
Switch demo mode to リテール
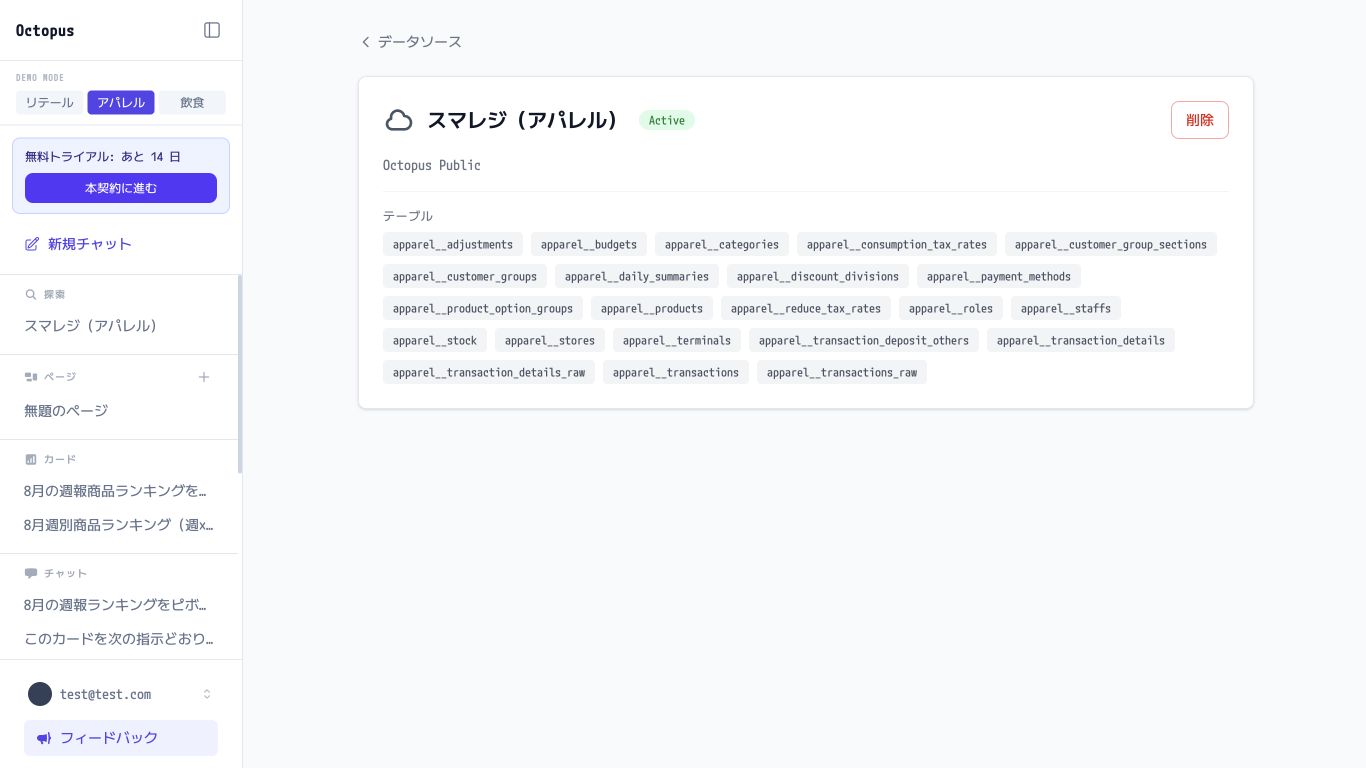click(x=50, y=103)
